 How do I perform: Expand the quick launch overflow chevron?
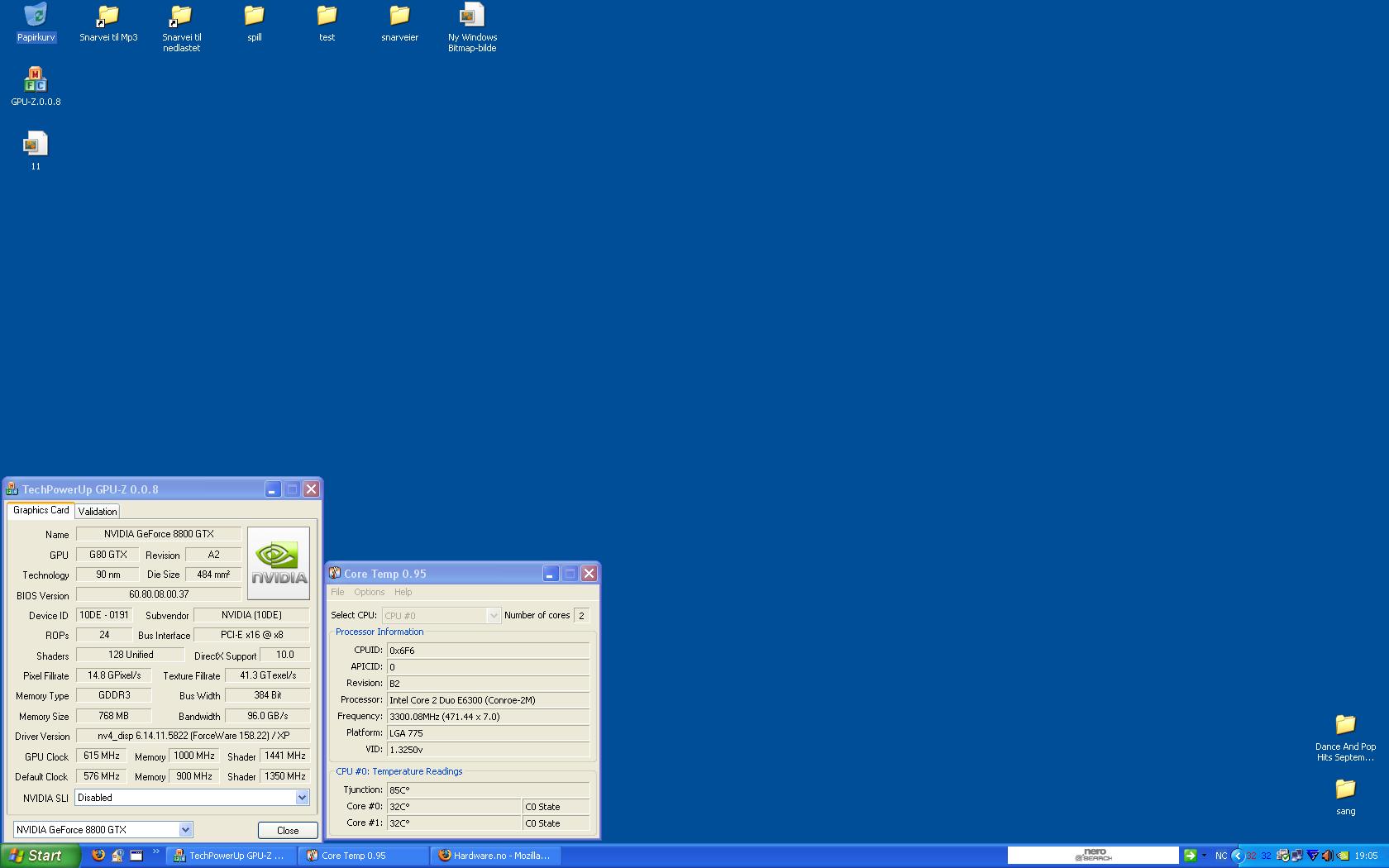point(155,851)
